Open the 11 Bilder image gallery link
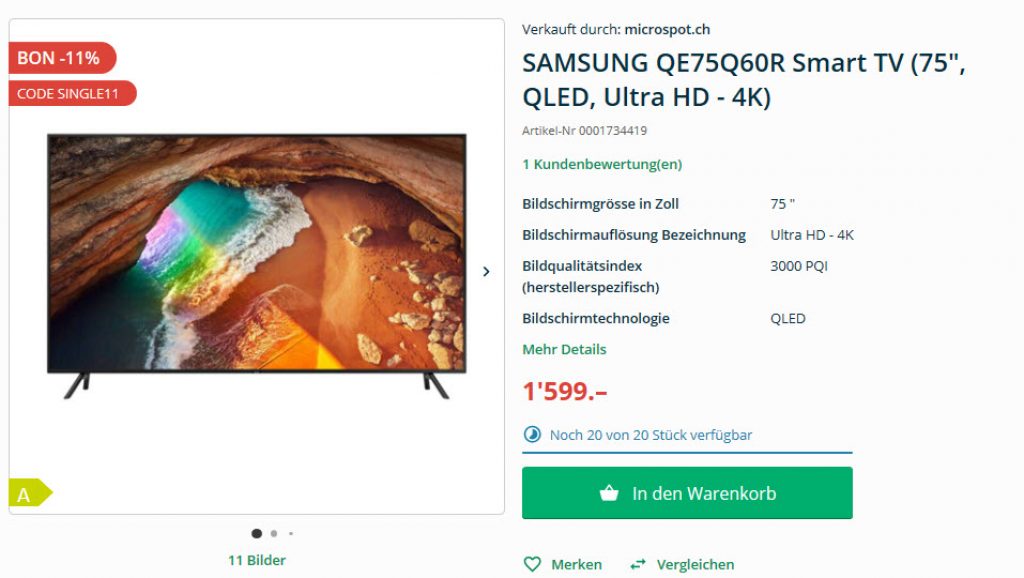The height and width of the screenshot is (578, 1024). click(257, 560)
